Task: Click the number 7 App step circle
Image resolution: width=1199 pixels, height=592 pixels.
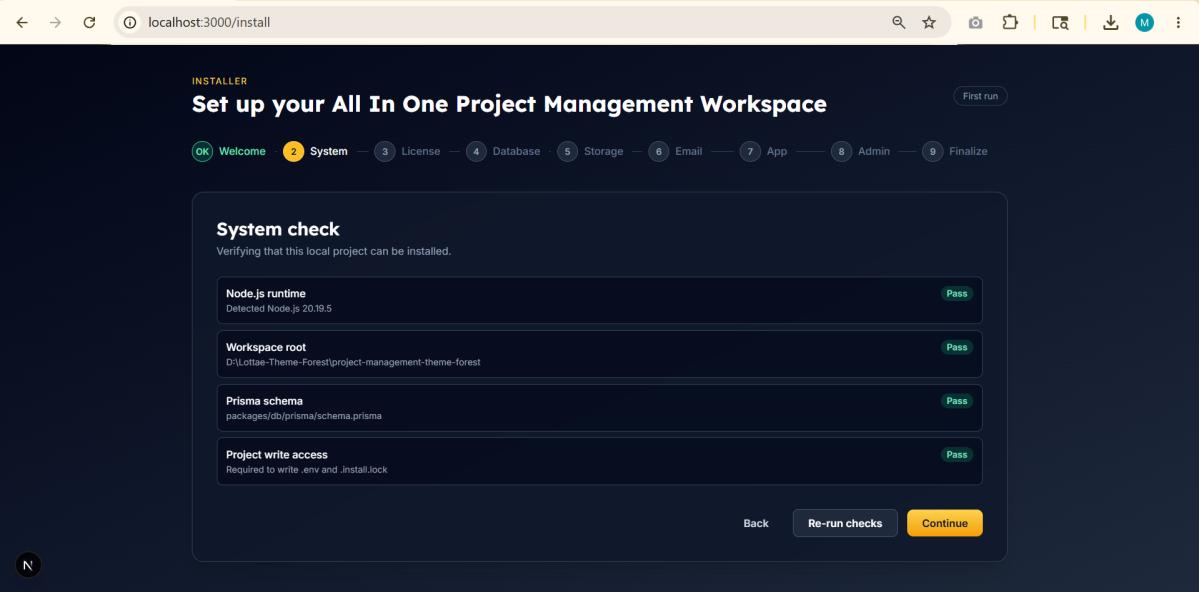Action: coord(750,151)
